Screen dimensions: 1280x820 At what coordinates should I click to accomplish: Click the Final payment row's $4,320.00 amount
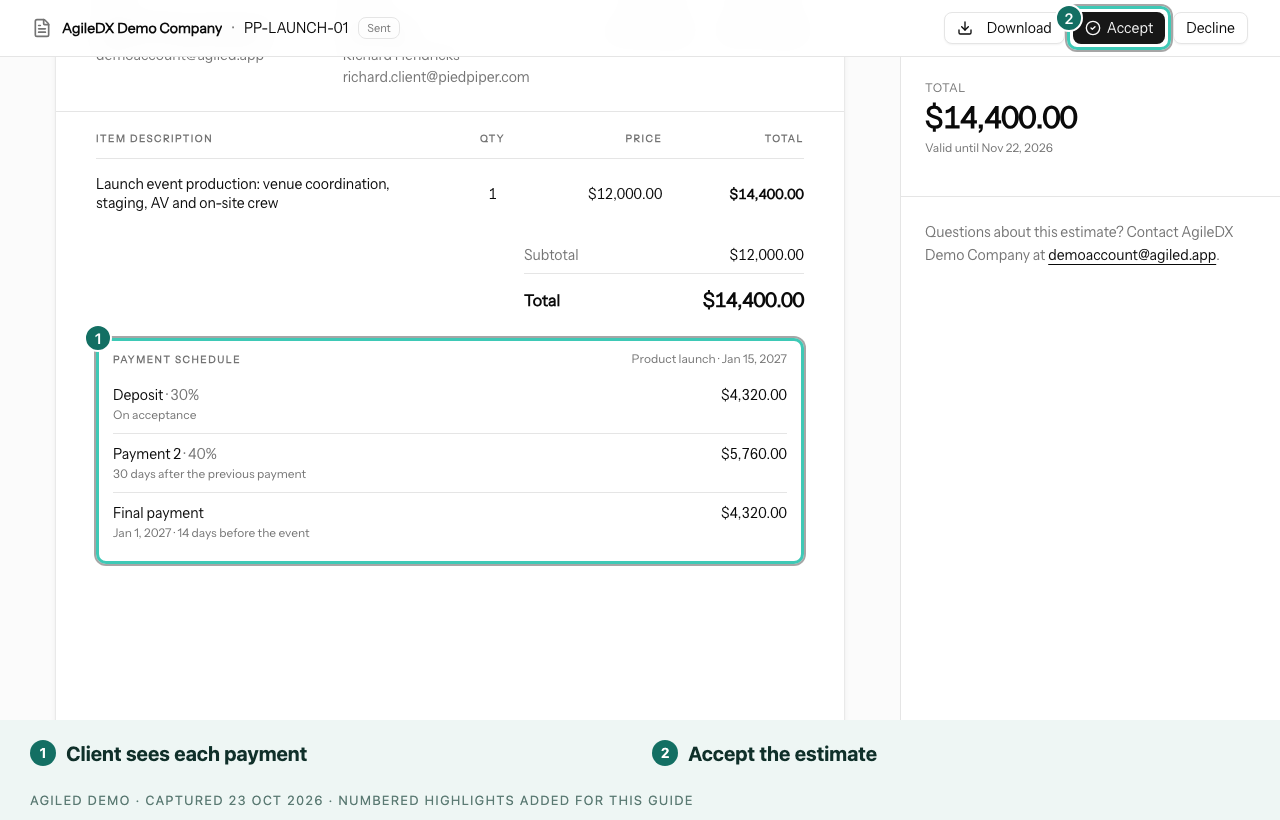pyautogui.click(x=754, y=513)
